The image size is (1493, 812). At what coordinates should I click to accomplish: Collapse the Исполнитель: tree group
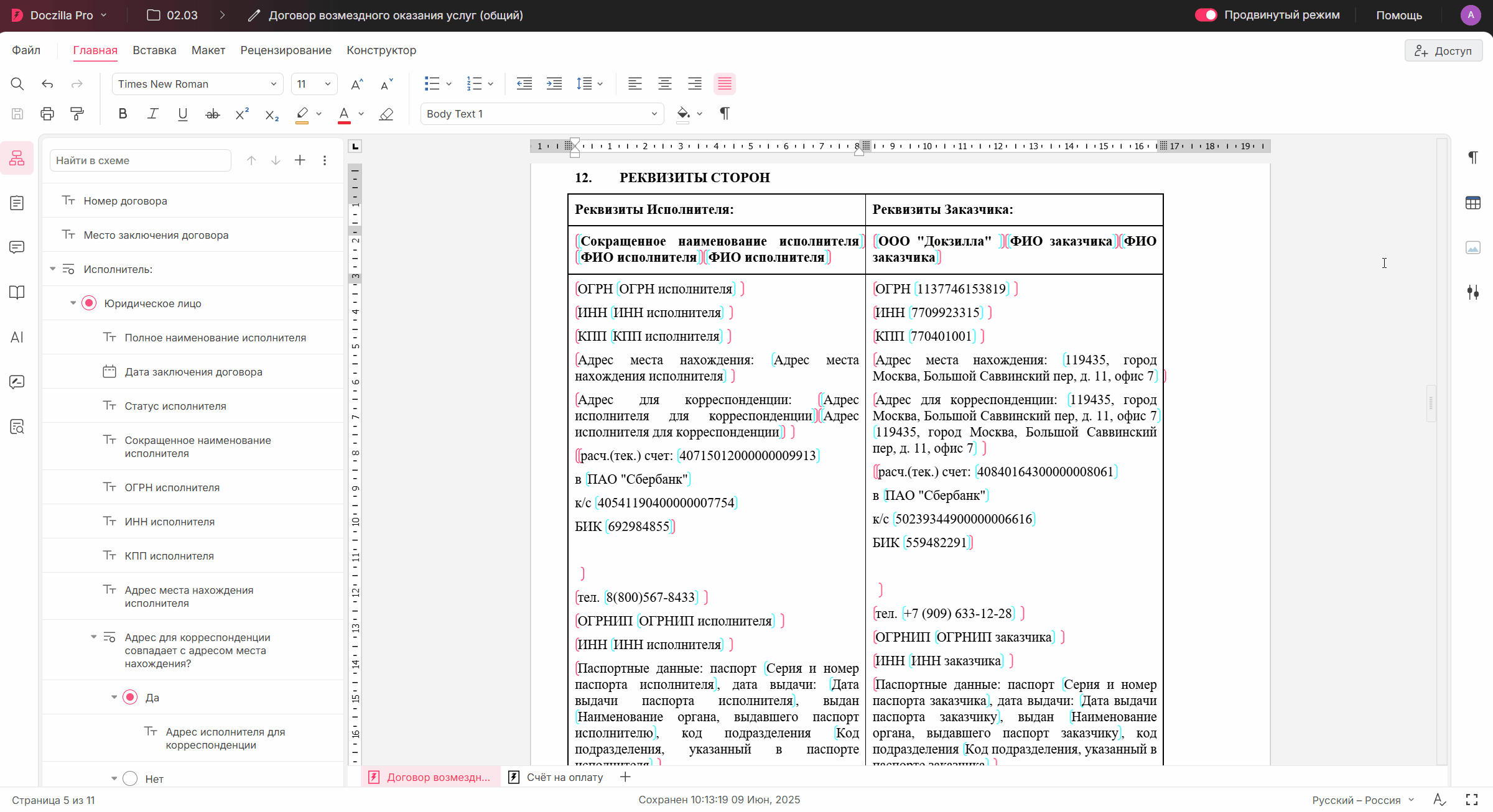52,269
